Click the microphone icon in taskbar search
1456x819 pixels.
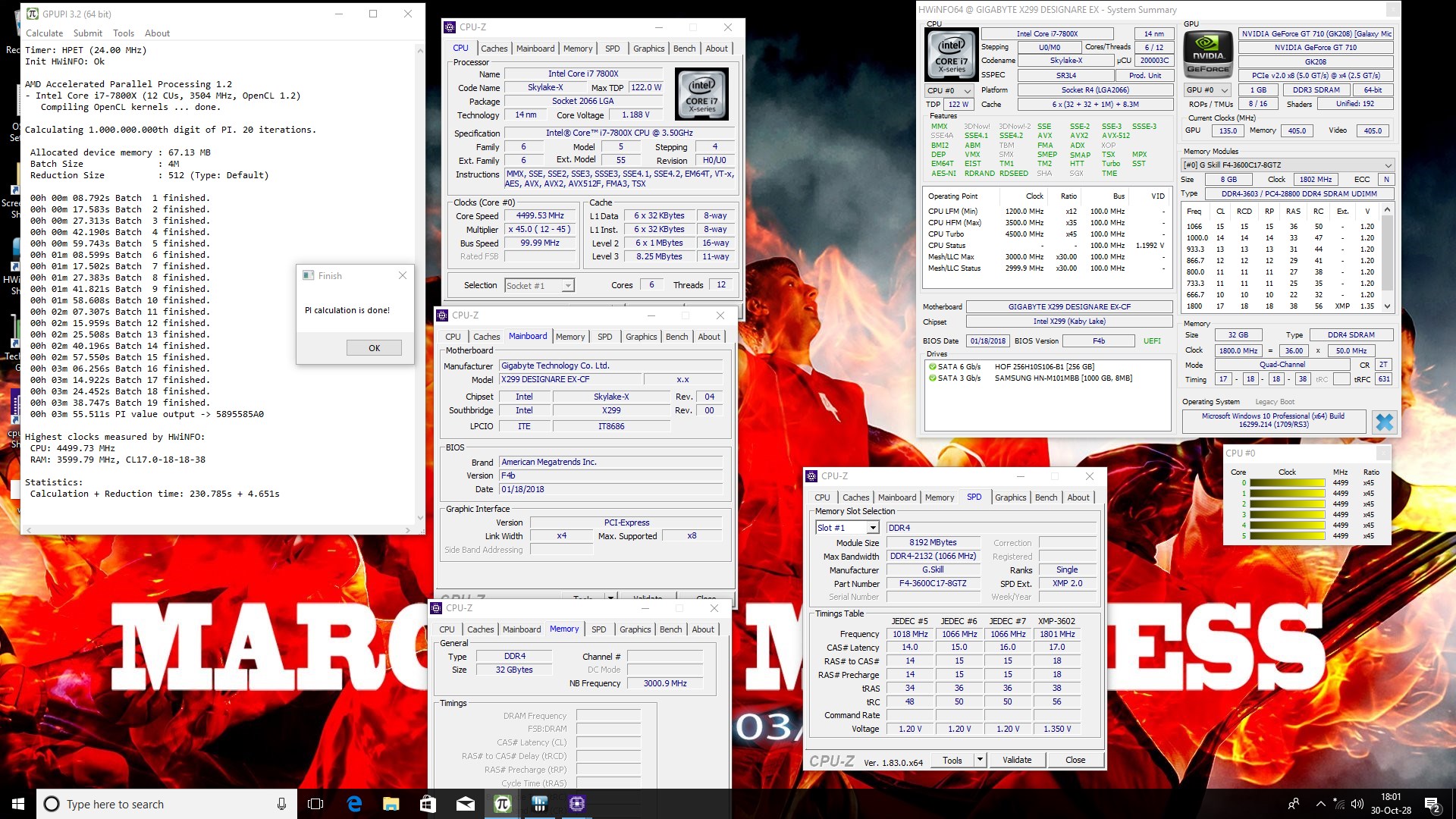(281, 804)
